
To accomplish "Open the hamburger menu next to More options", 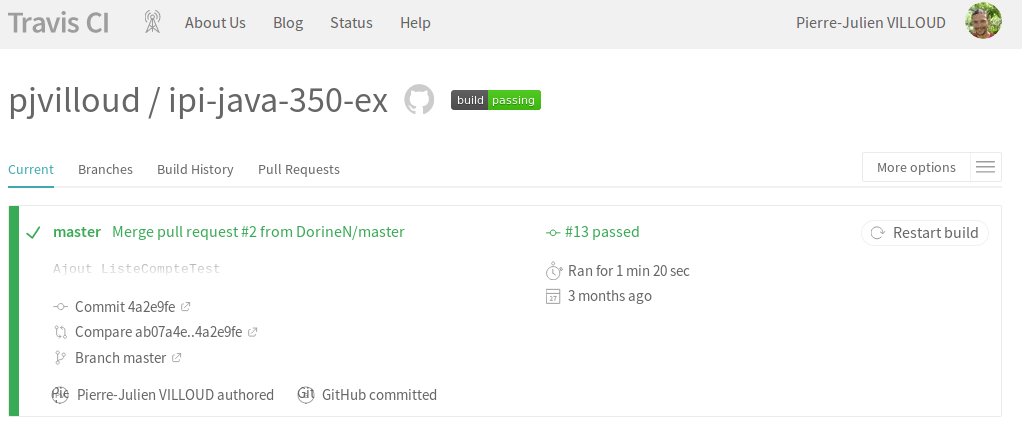I will 986,167.
